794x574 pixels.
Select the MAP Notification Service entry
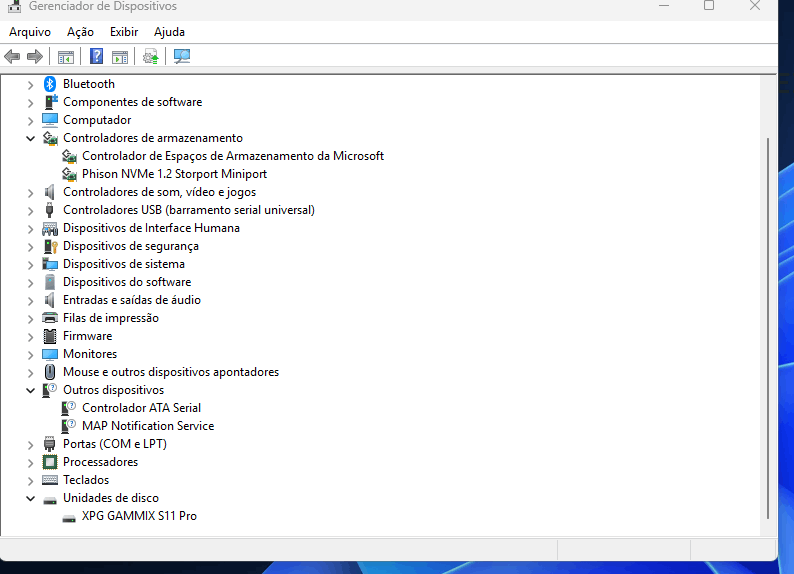tap(148, 426)
